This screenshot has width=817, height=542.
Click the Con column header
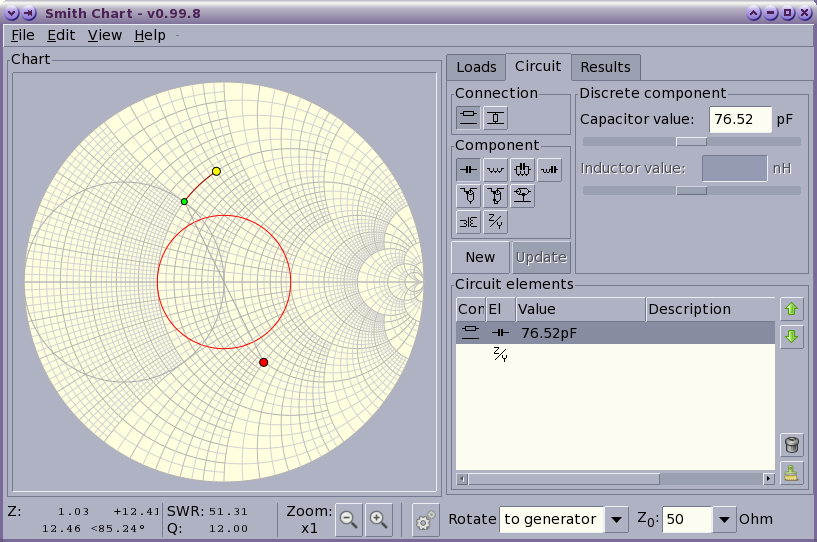(x=471, y=309)
